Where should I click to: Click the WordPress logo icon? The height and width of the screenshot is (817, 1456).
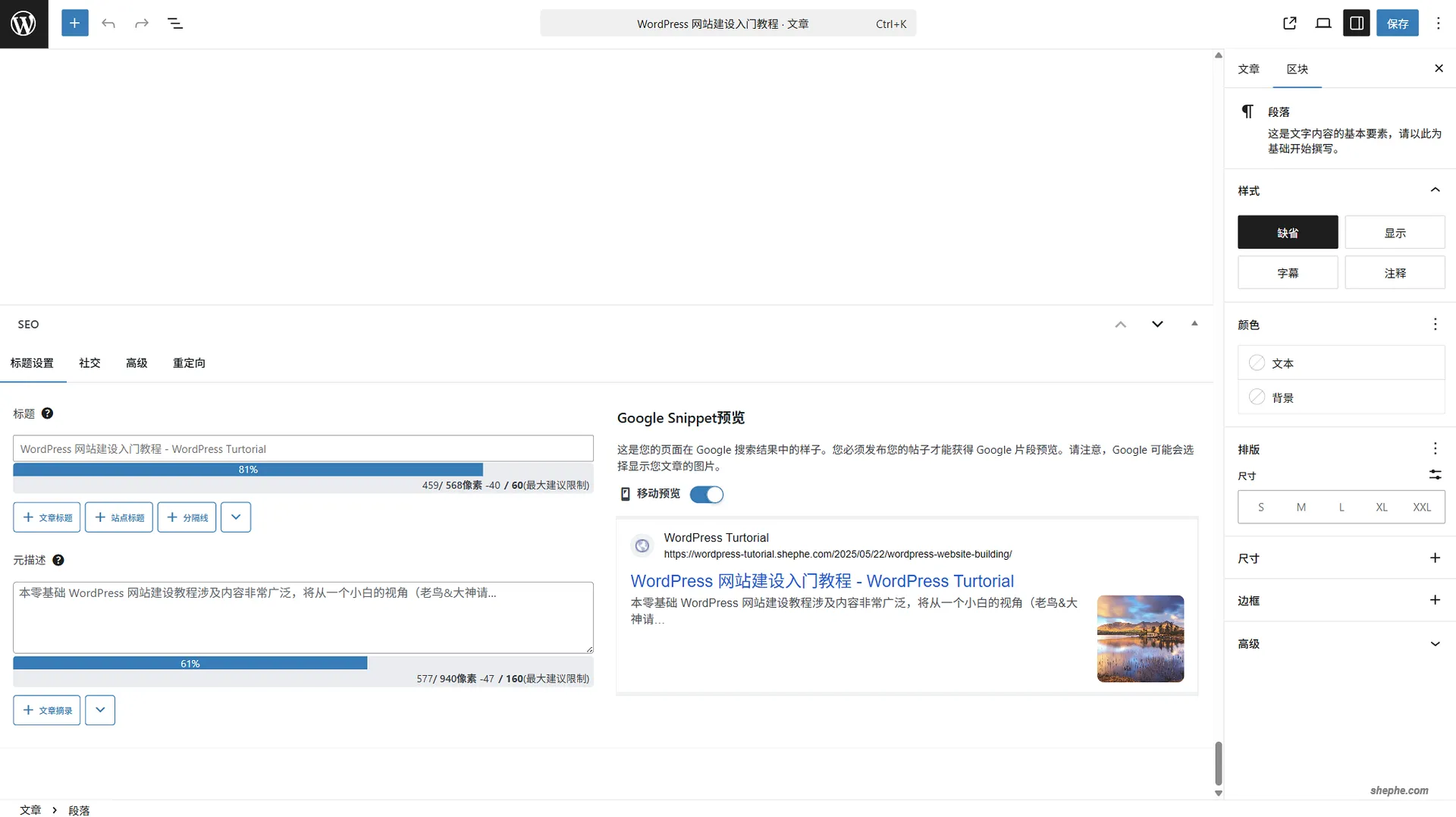click(24, 24)
